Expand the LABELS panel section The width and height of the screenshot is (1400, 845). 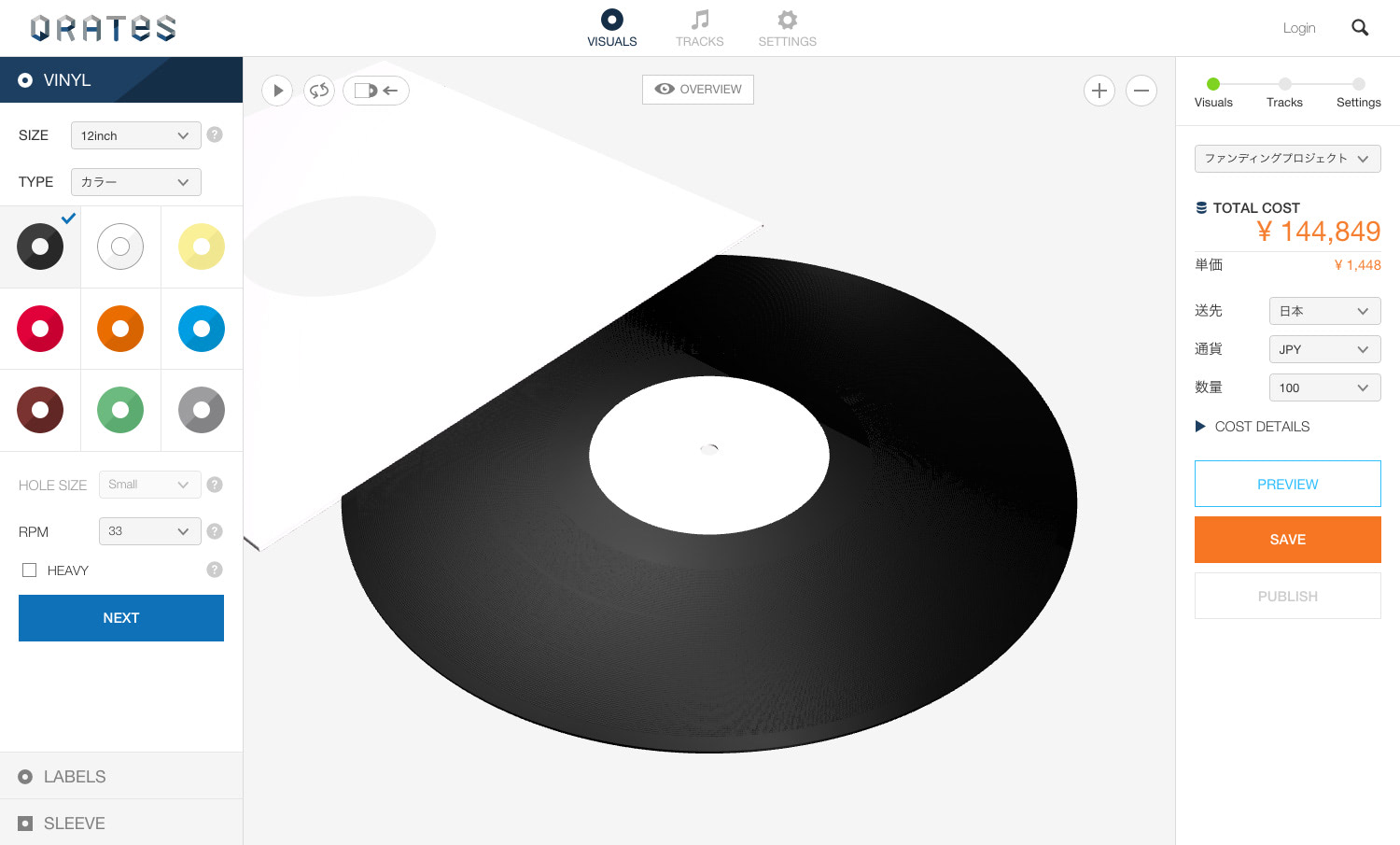pyautogui.click(x=75, y=777)
